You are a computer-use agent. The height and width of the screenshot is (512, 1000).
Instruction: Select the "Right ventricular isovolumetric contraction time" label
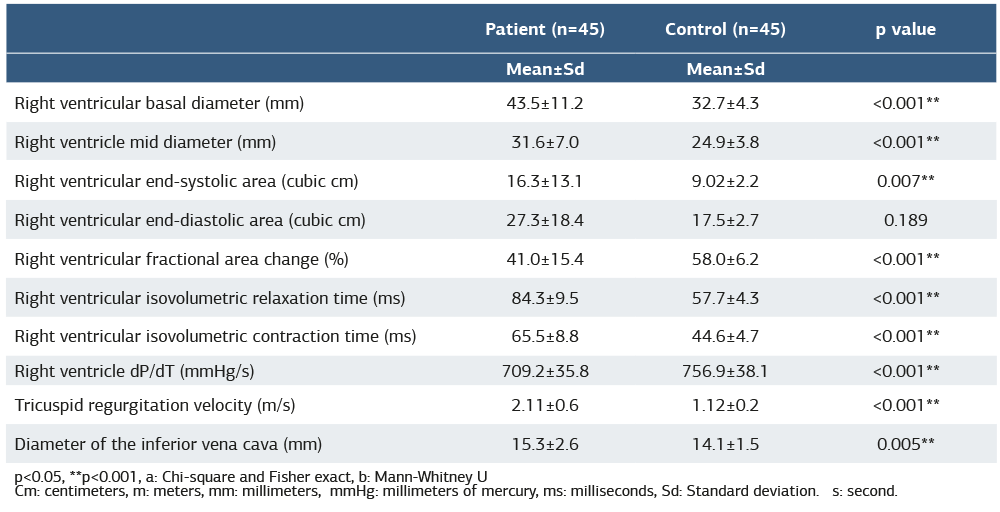215,337
